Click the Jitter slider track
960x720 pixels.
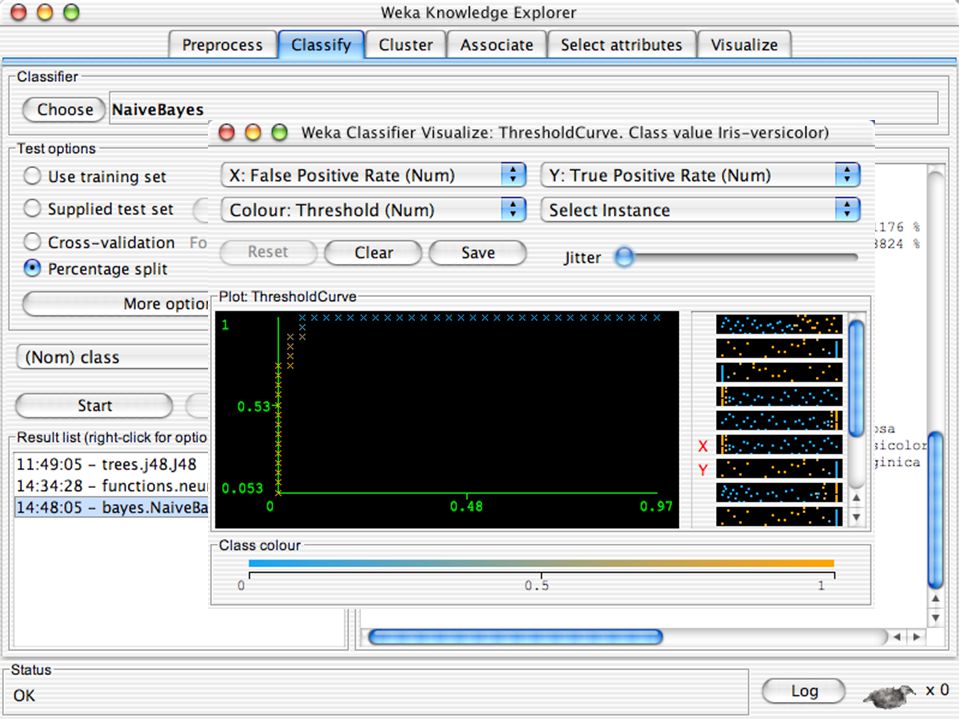point(738,257)
